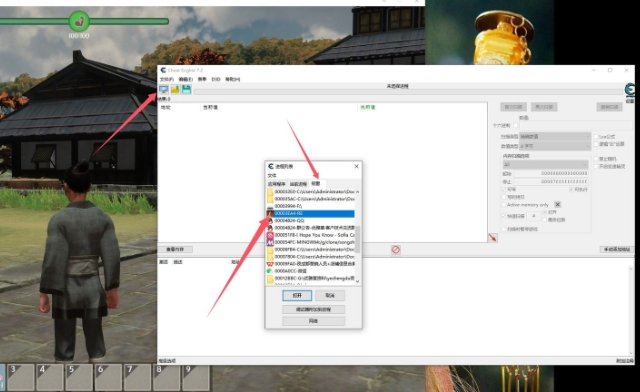Click the music app icon for I Hope You Know
Viewport: 640px width, 392px height.
(x=270, y=235)
